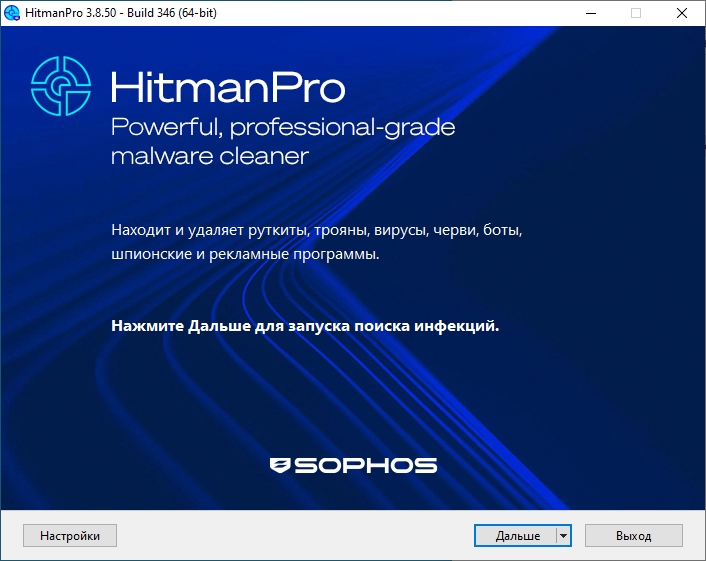
Task: Click the Sophos shield emblem
Action: point(280,466)
